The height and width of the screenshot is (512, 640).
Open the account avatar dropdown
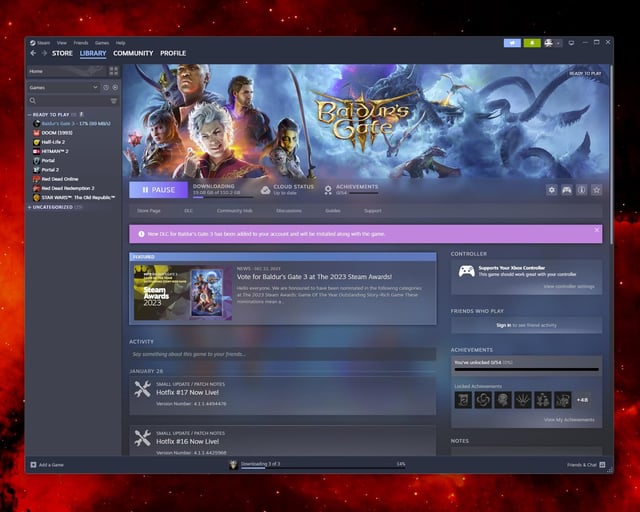click(x=553, y=43)
